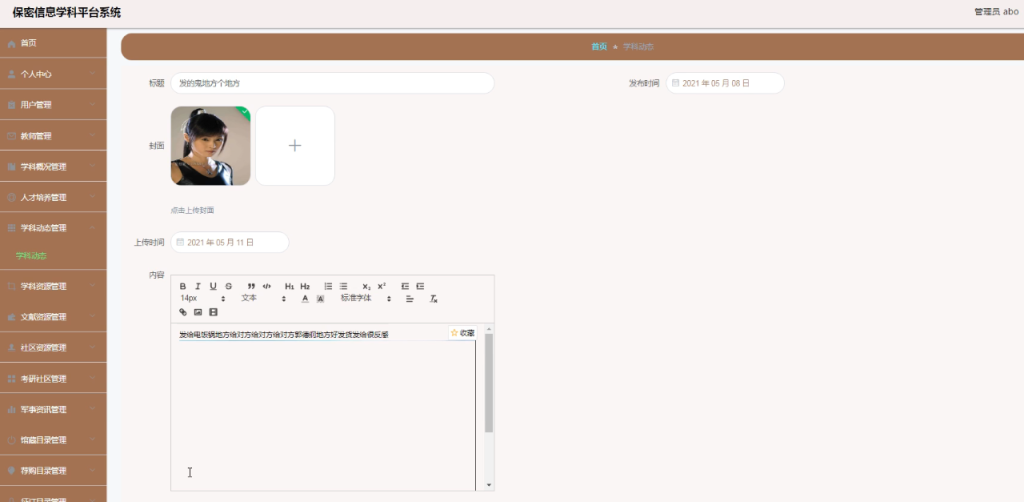Screen dimensions: 1024x502
Task: Click the 收藏 favorite button
Action: tap(462, 333)
